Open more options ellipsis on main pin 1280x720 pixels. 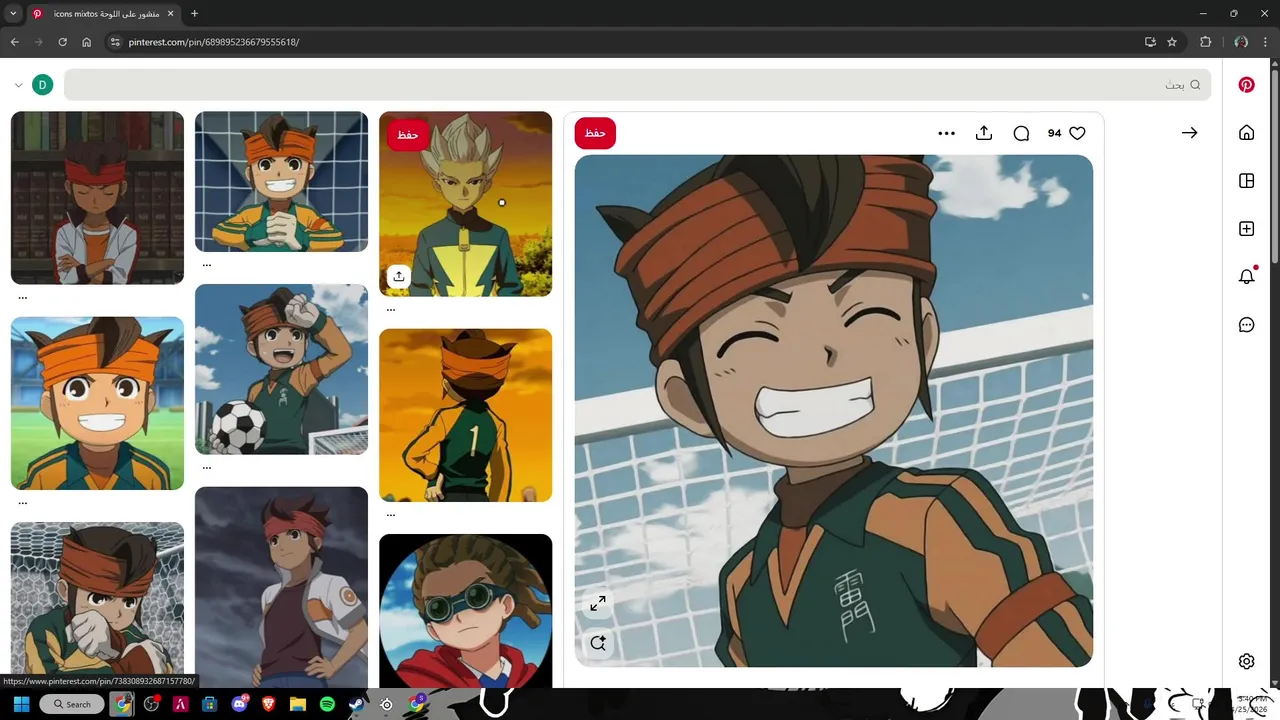(946, 133)
